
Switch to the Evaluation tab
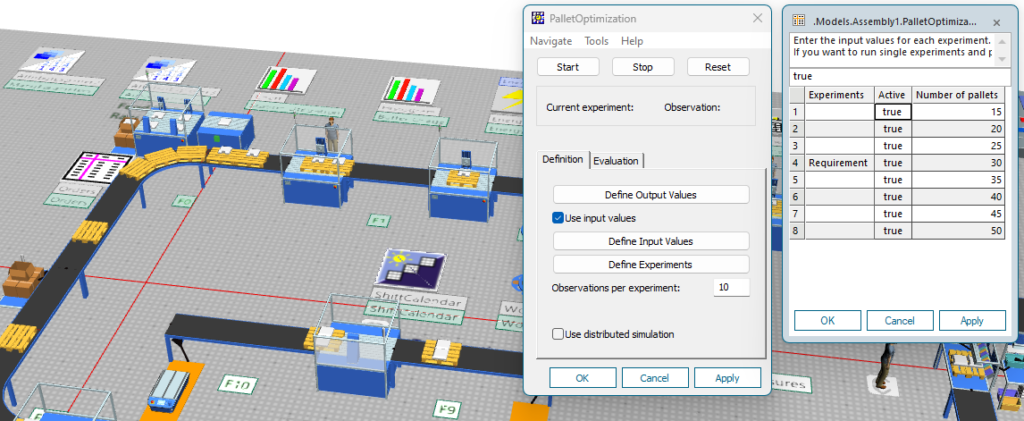(616, 160)
